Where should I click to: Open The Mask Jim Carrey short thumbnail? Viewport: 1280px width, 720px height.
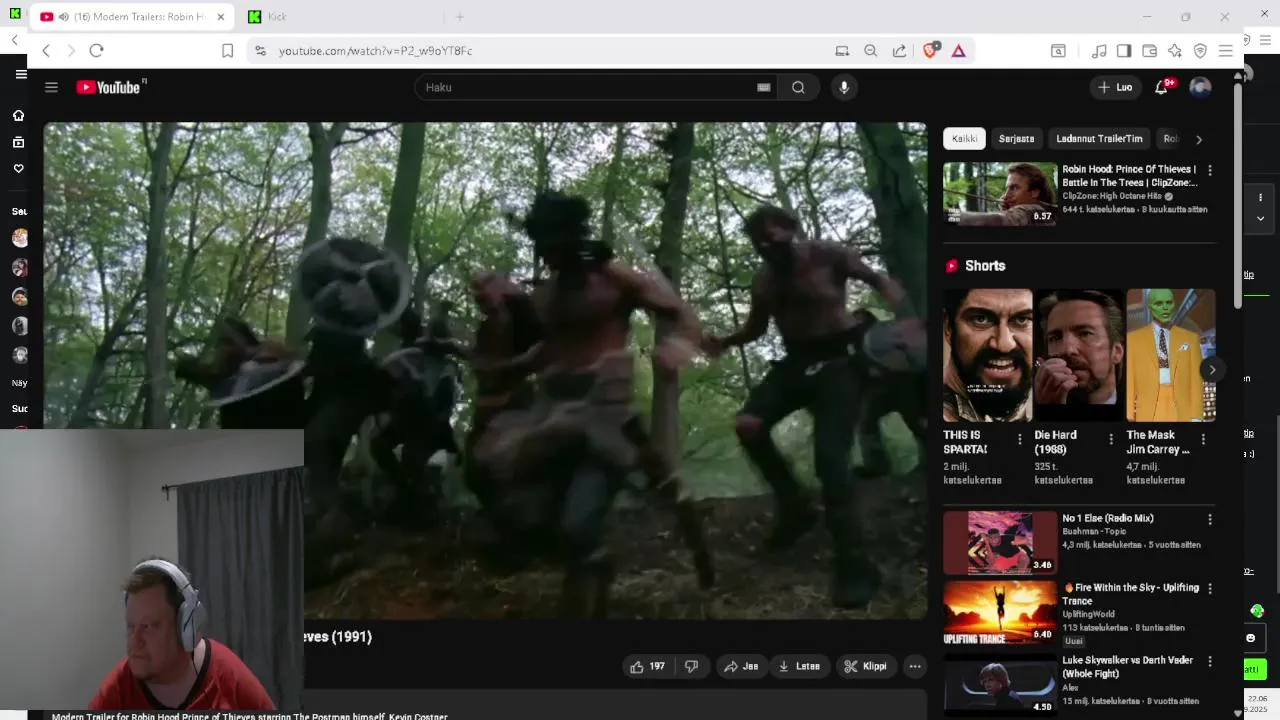(1171, 355)
